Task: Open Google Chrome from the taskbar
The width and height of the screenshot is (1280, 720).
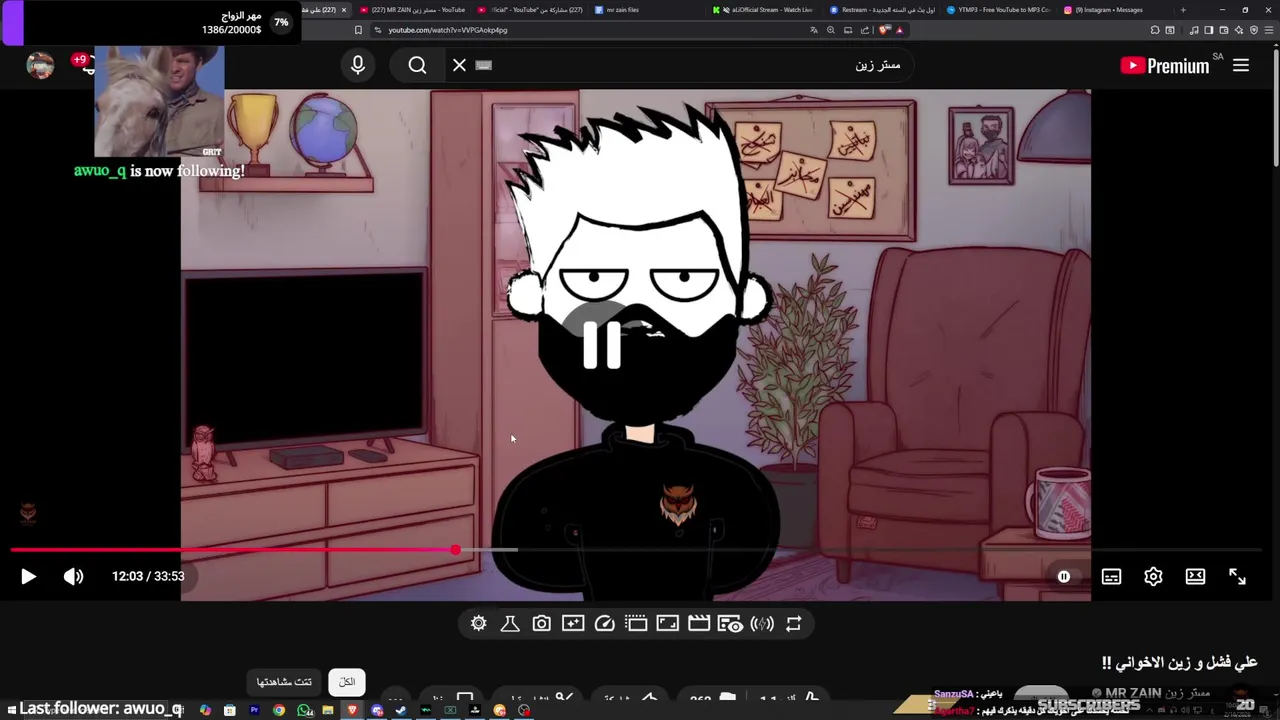Action: coord(279,710)
